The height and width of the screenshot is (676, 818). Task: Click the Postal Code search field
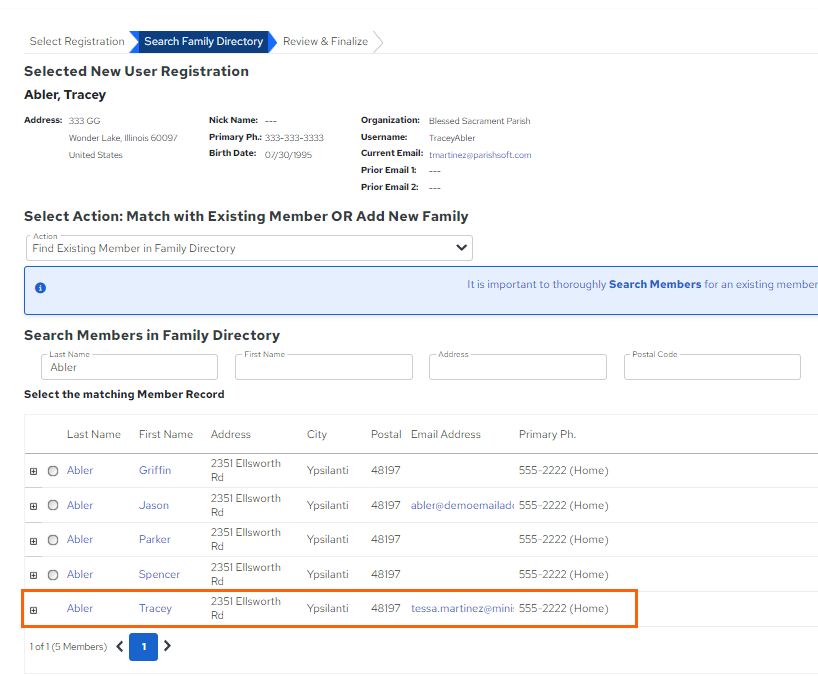point(712,367)
